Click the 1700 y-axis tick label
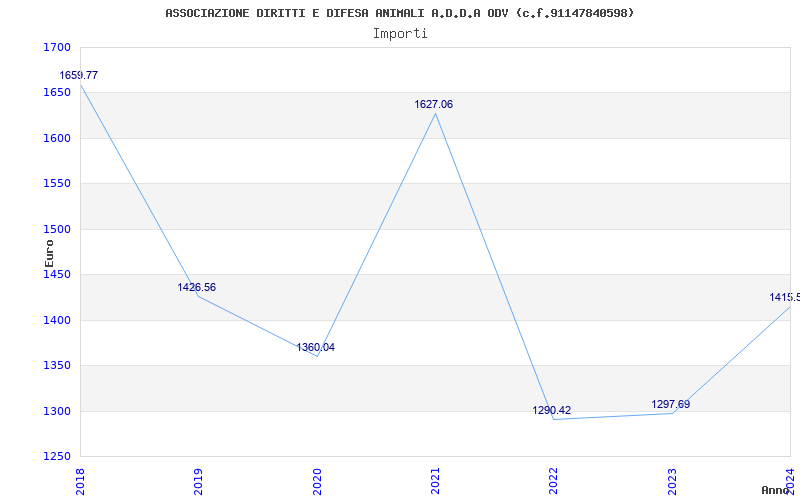 (57, 47)
